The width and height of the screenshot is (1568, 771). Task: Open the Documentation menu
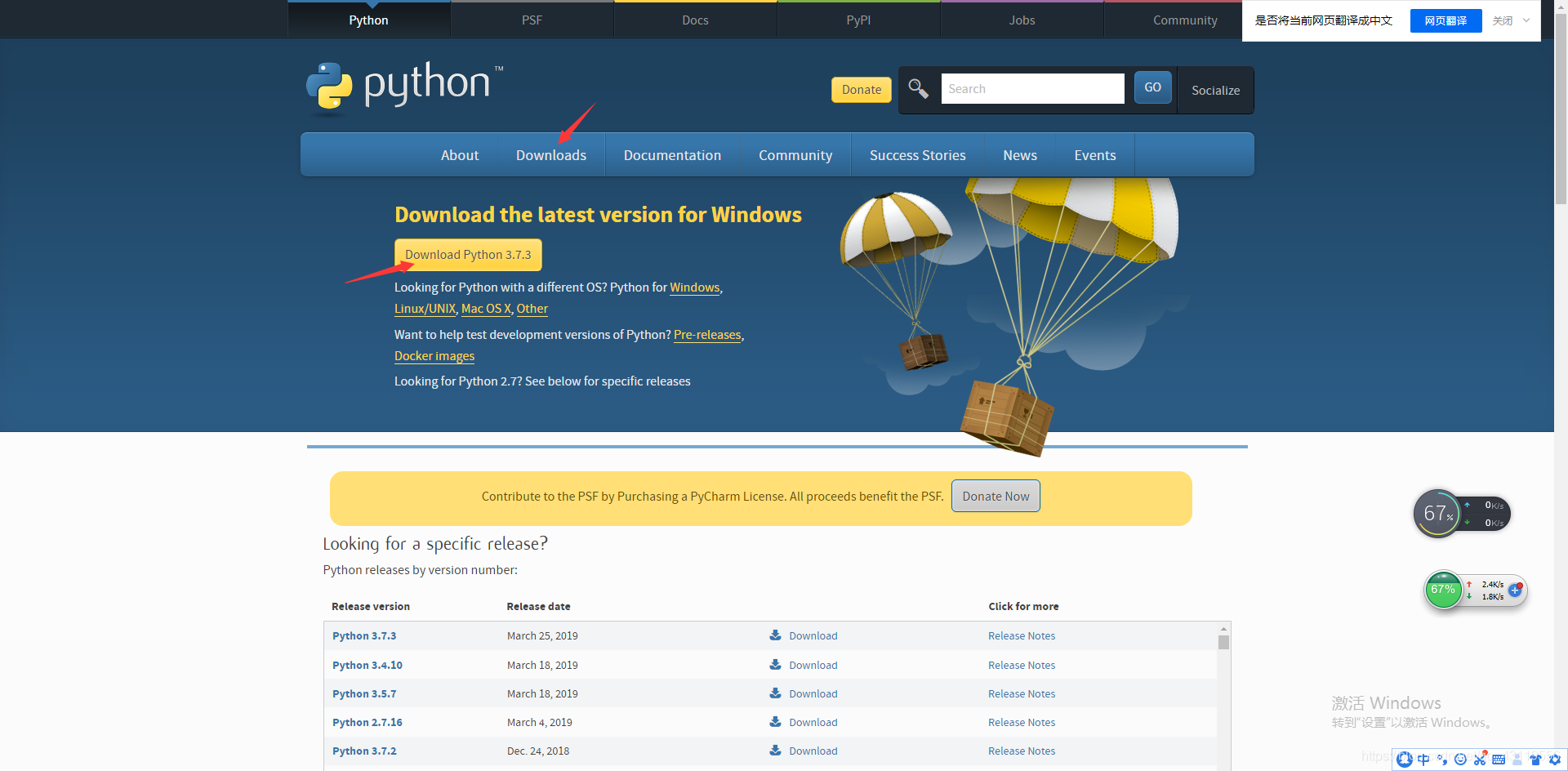(672, 155)
